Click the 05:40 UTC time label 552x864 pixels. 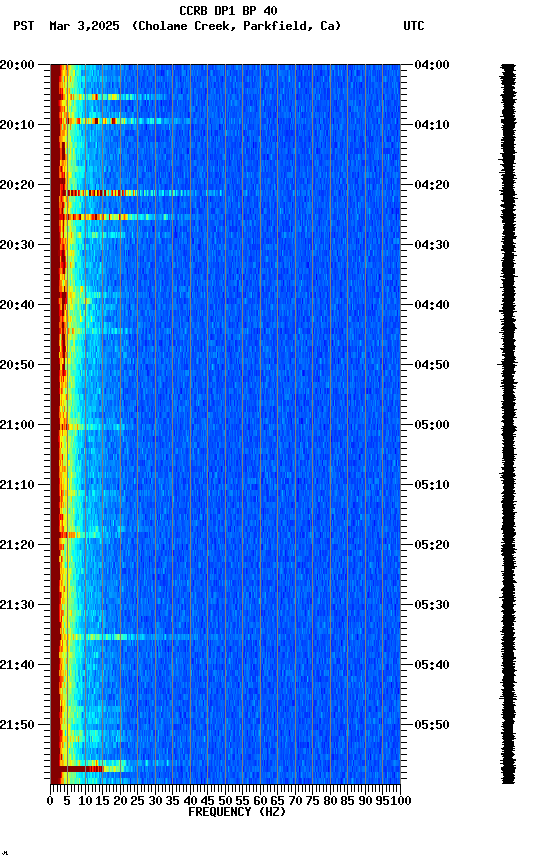pos(432,665)
